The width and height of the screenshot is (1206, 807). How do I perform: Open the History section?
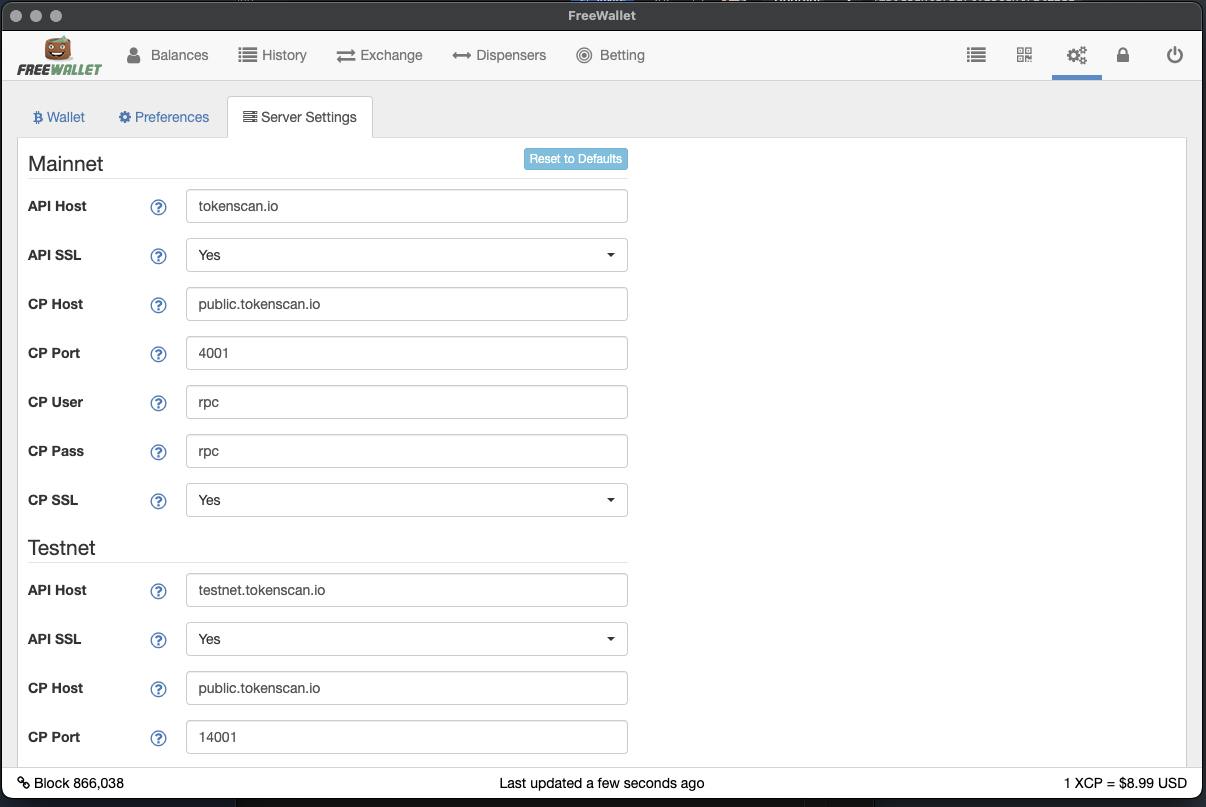point(272,55)
